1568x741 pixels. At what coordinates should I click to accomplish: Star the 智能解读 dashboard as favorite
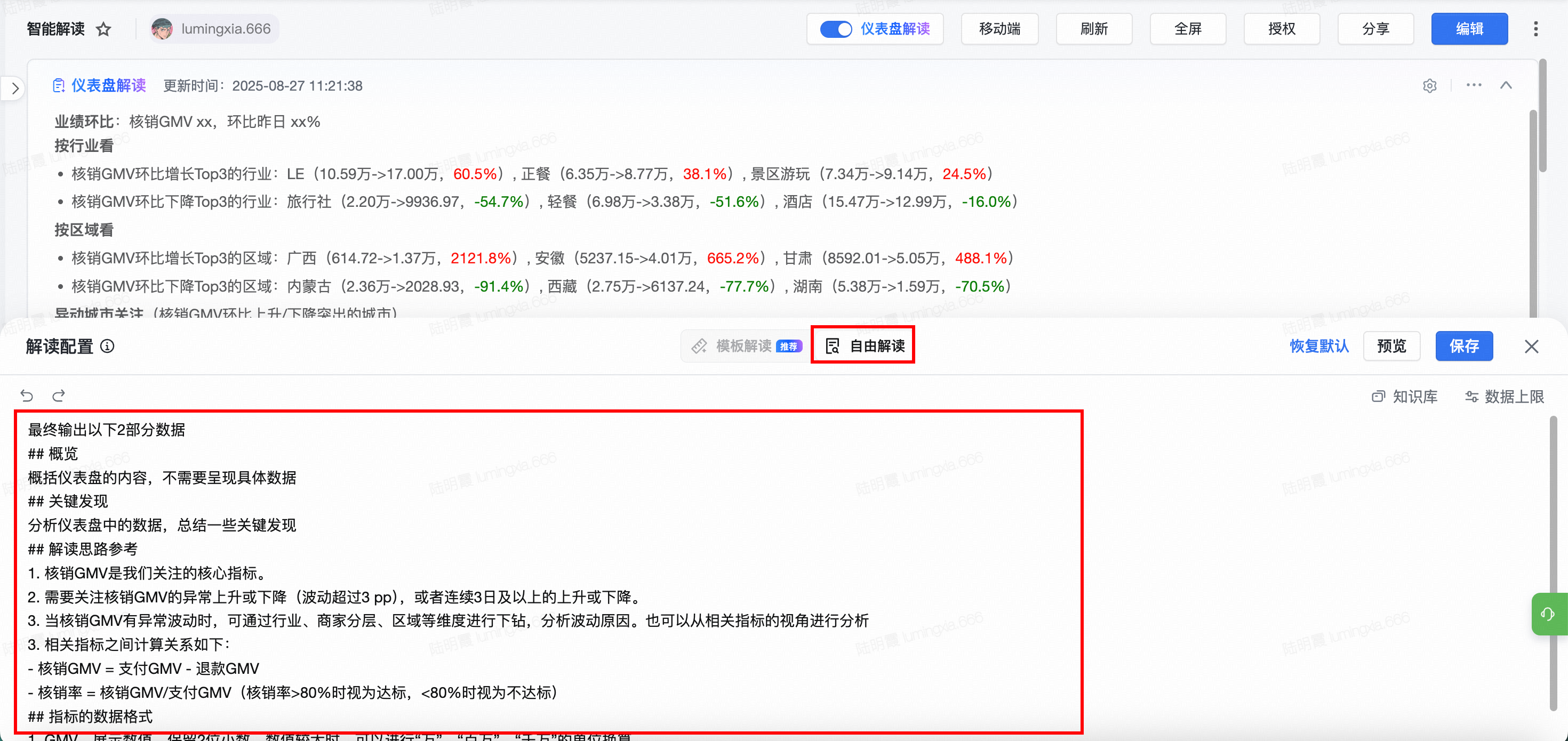103,29
